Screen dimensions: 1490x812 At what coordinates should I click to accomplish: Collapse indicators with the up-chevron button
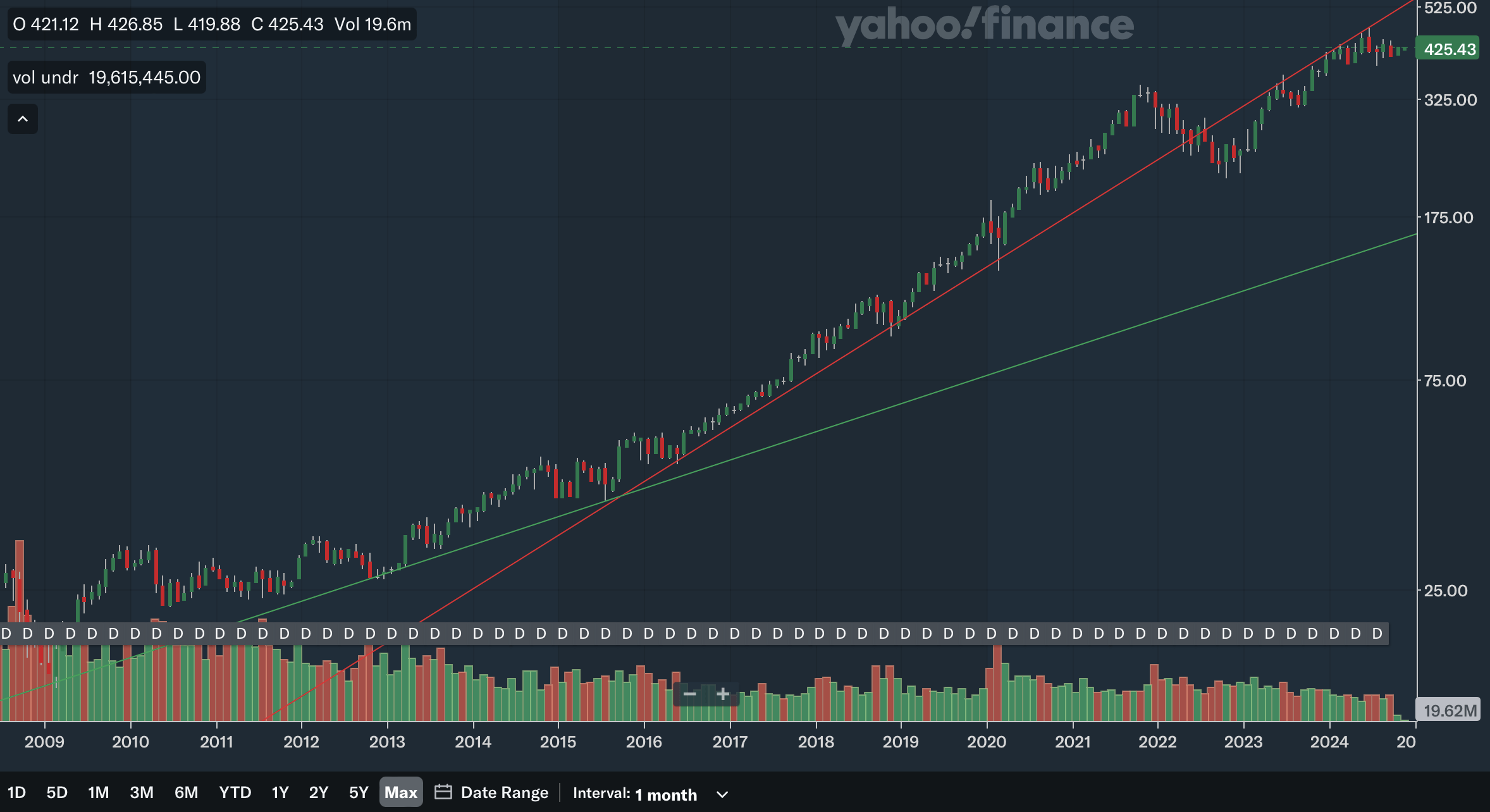[x=23, y=119]
